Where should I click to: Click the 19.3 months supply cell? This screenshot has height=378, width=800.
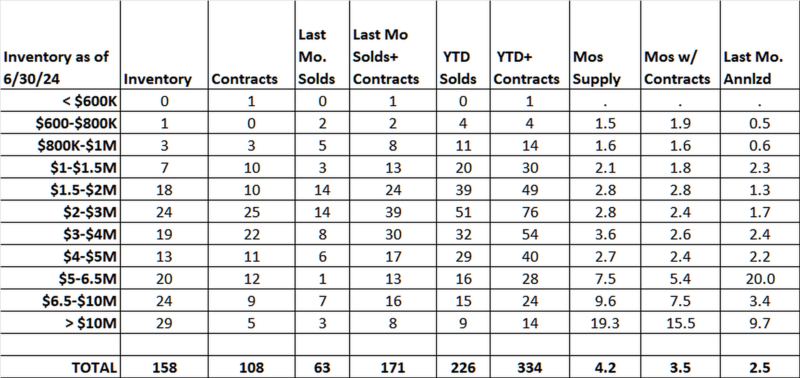[x=605, y=322]
